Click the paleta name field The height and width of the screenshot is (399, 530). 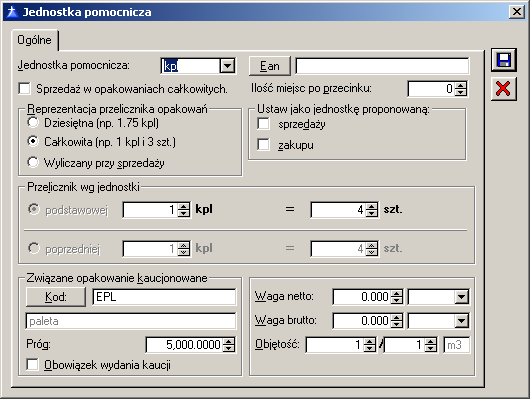(x=130, y=321)
